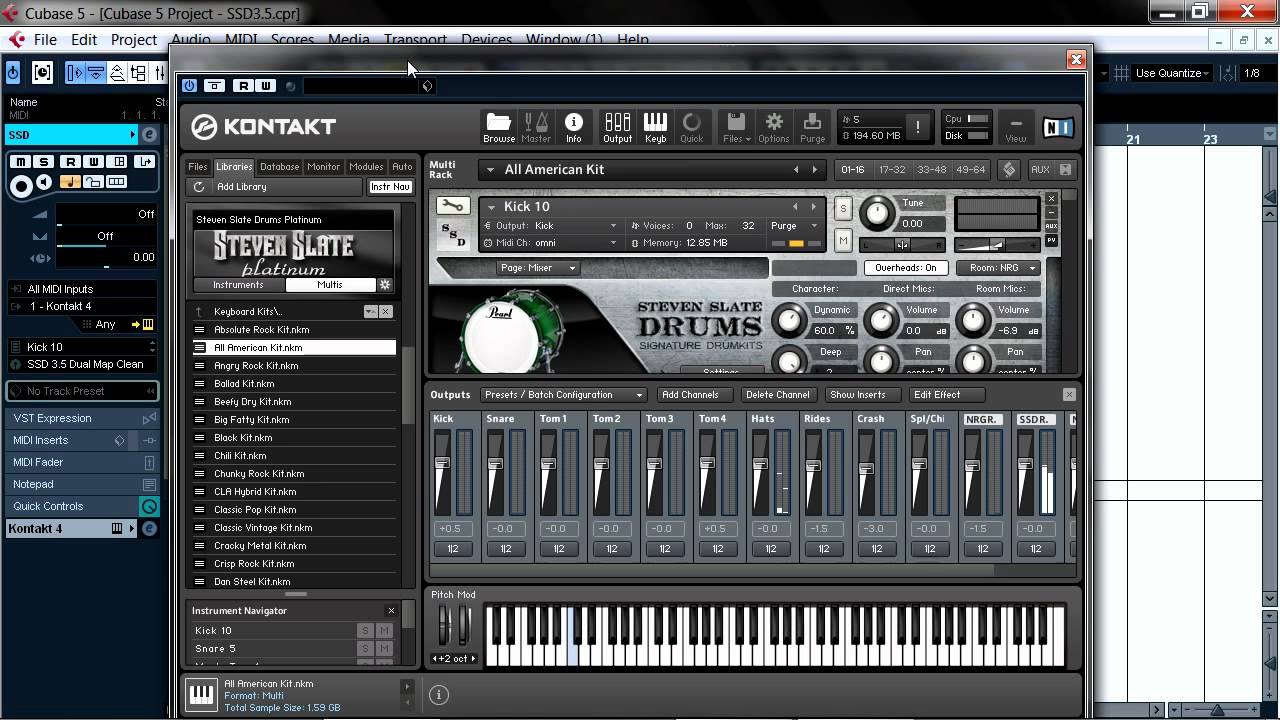Toggle the Kontakt Keyb on-screen keyboard
Screen dimensions: 1280x720
655,127
